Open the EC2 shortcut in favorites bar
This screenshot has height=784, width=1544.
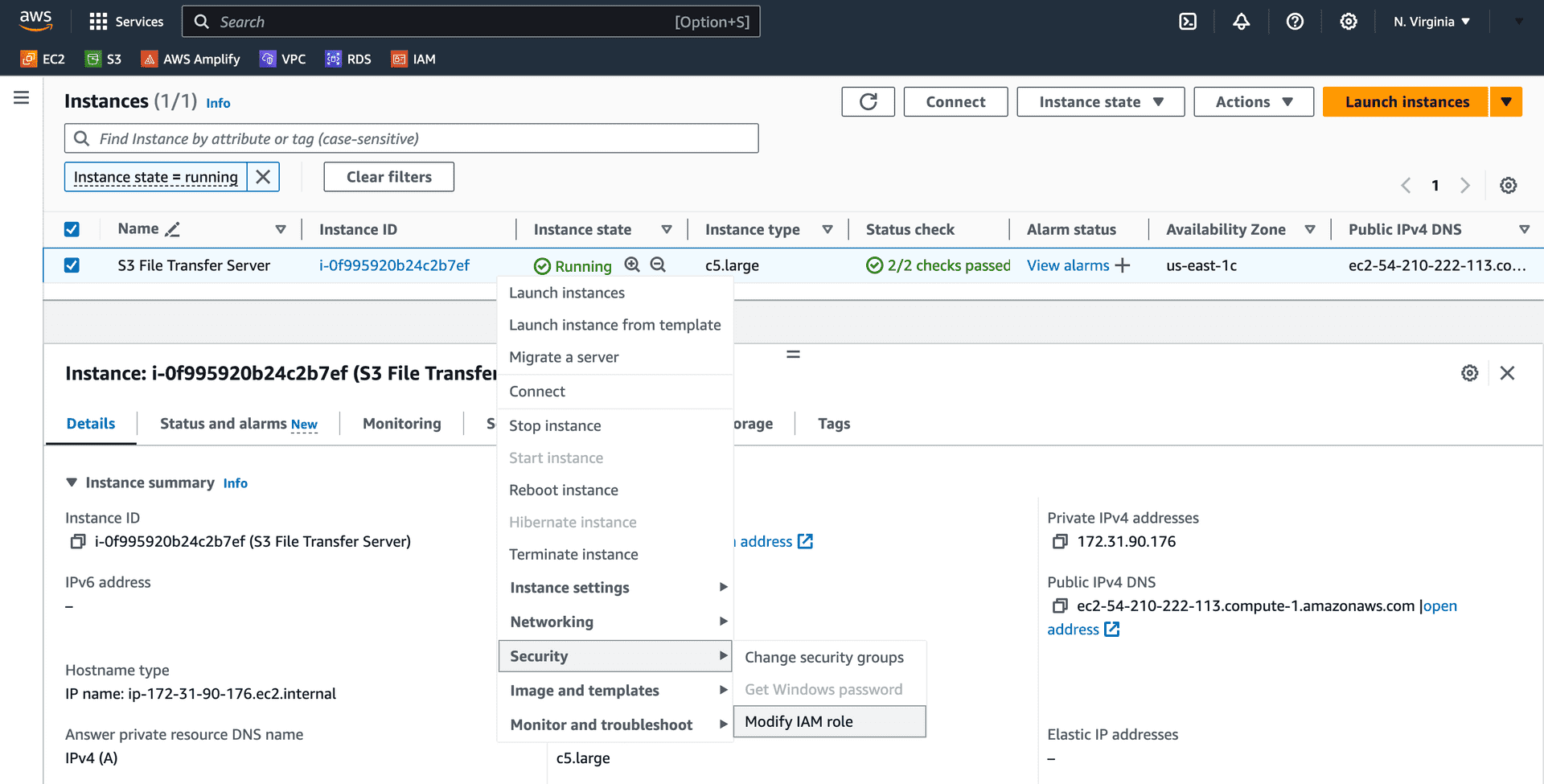(43, 59)
